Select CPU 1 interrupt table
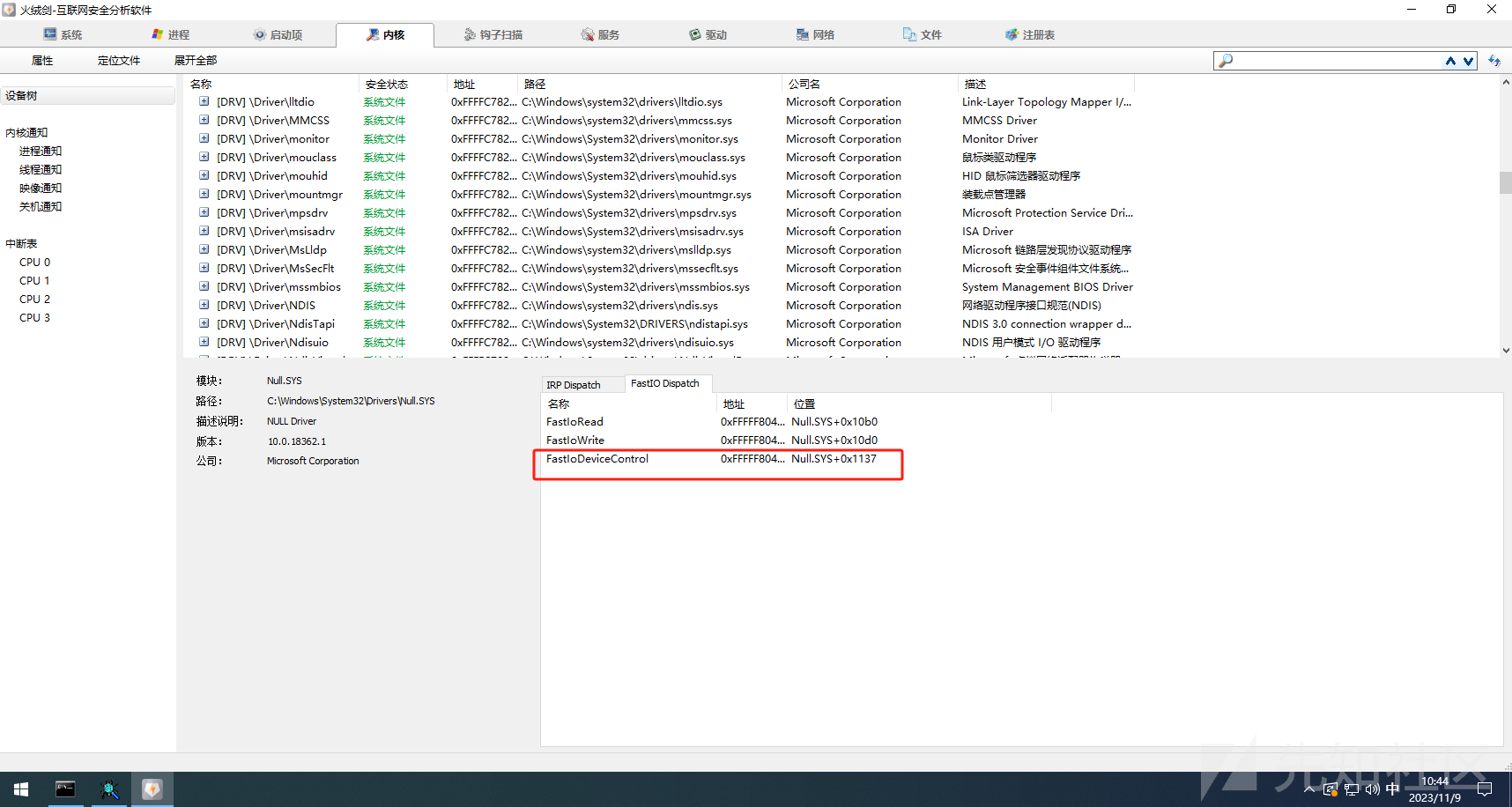 coord(34,281)
